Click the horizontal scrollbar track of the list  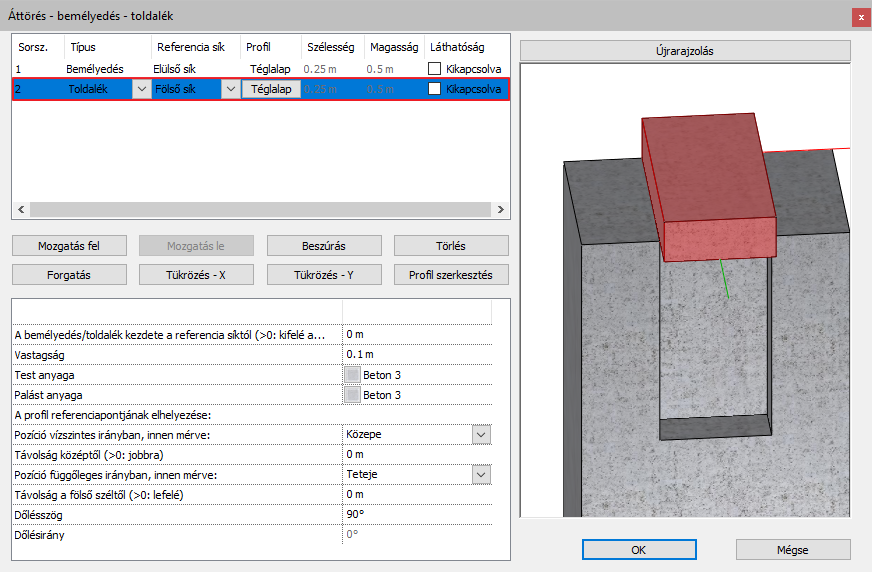[260, 210]
